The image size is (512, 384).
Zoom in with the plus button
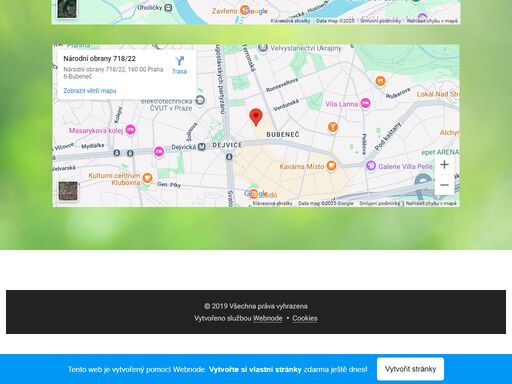tap(444, 164)
